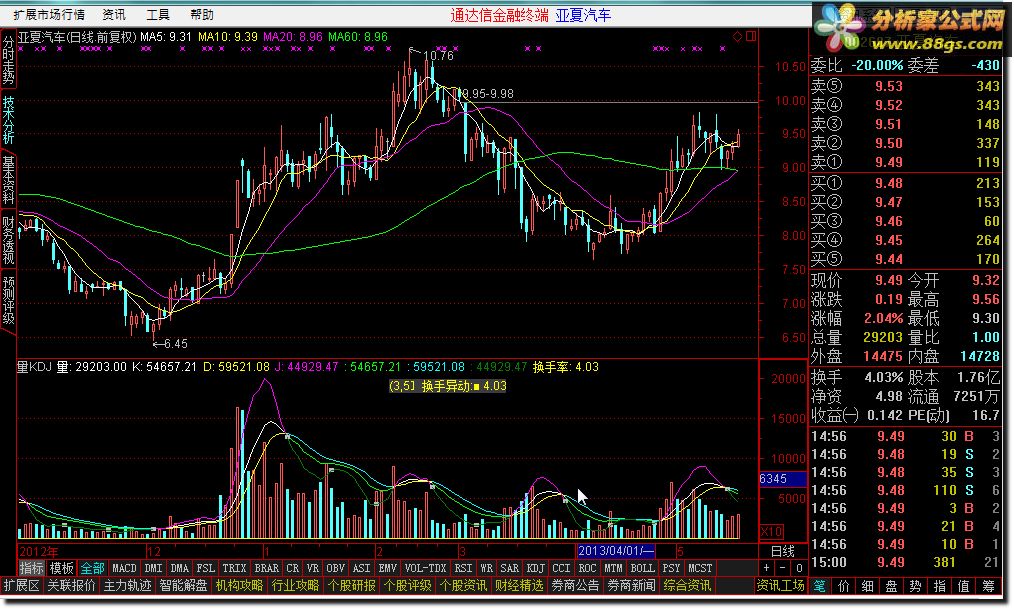Switch indicator to MACD
This screenshot has width=1014, height=609.
tap(124, 568)
